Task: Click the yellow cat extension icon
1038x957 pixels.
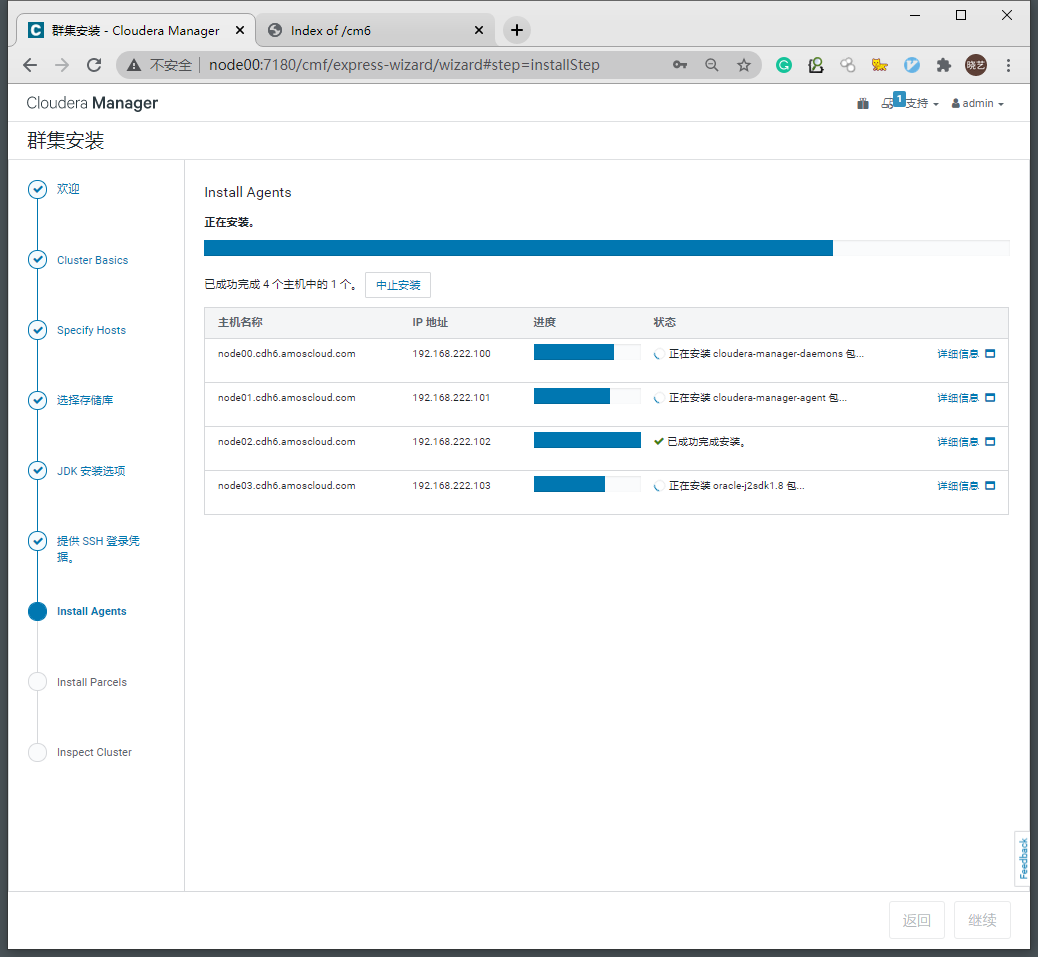Action: point(879,65)
